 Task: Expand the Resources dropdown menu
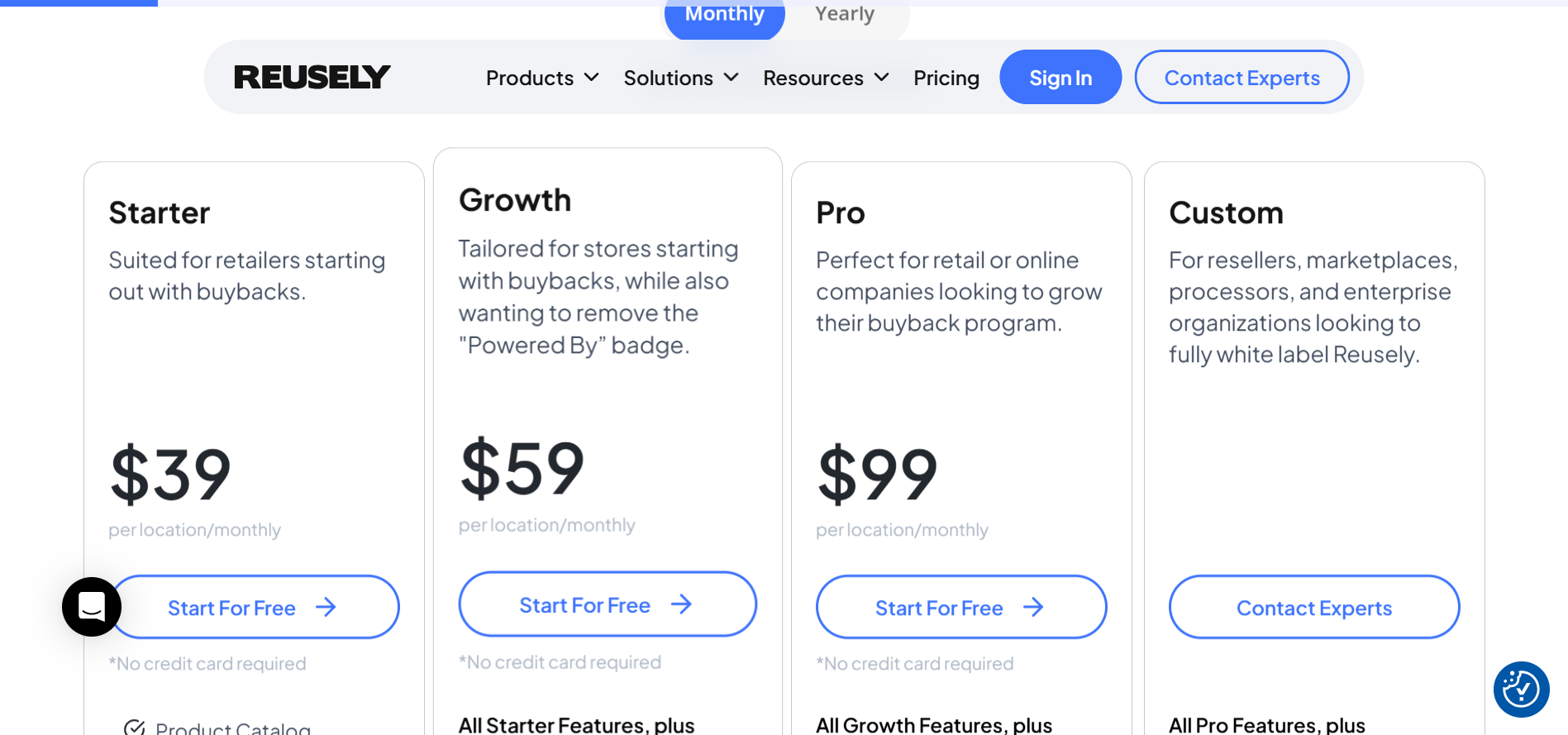(x=825, y=78)
